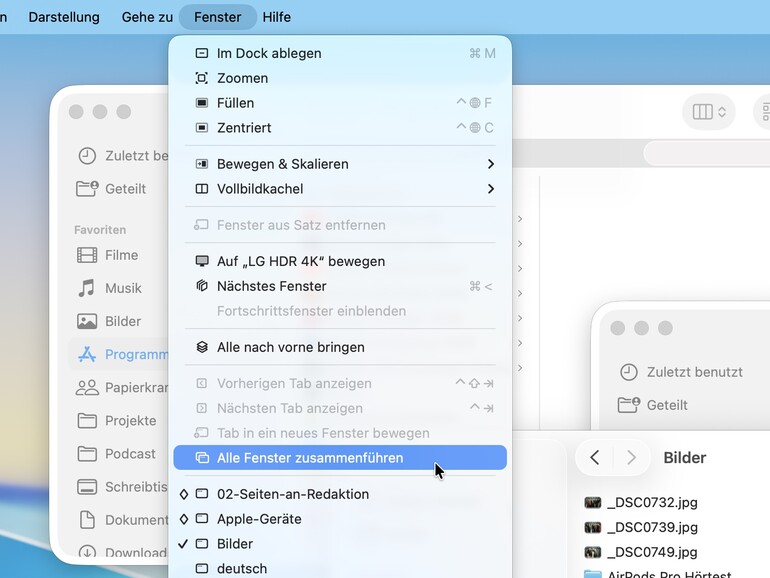Expand the Vollbildkachel submenu arrow

490,189
